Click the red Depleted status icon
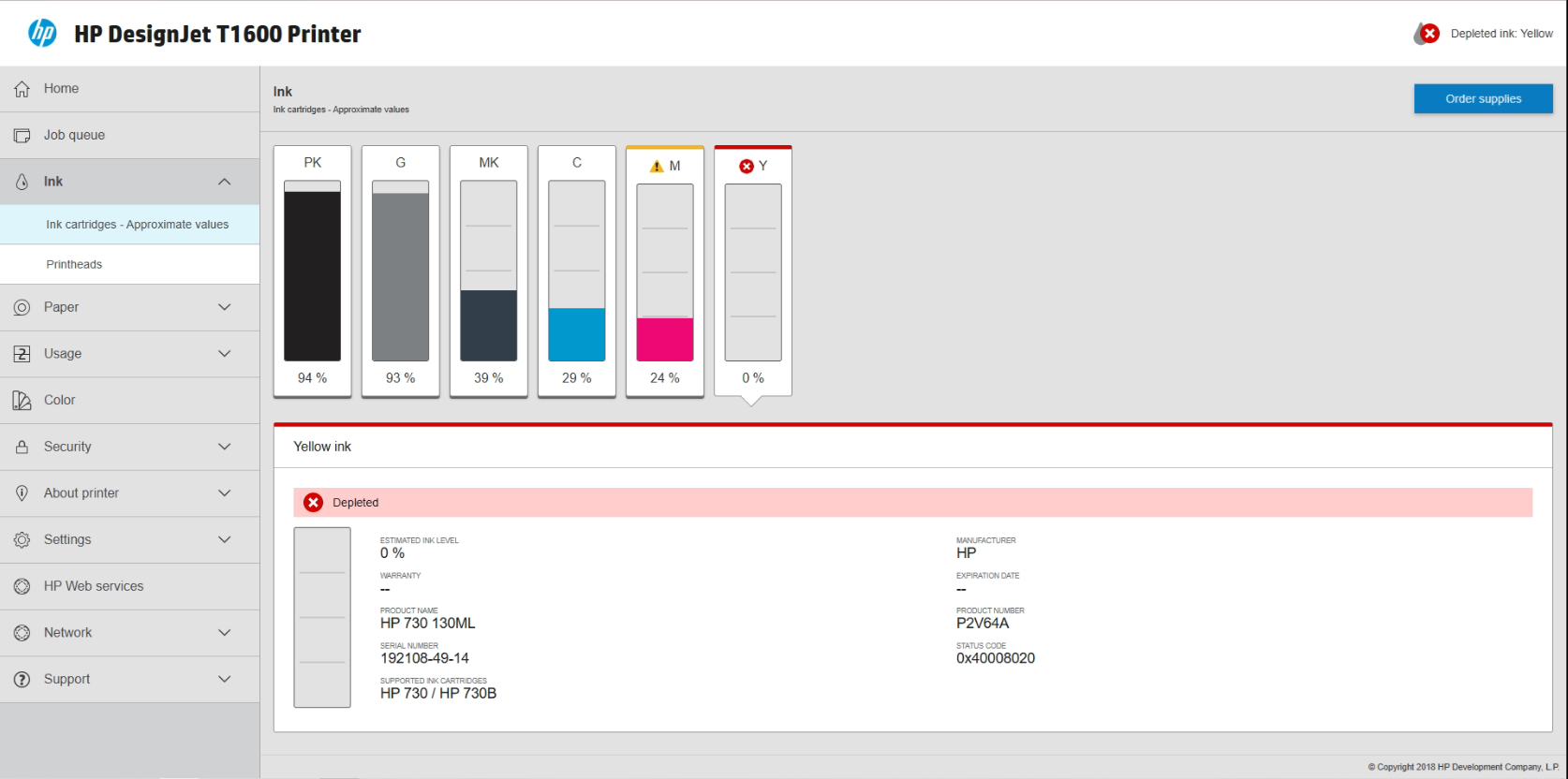The image size is (1568, 779). point(314,503)
